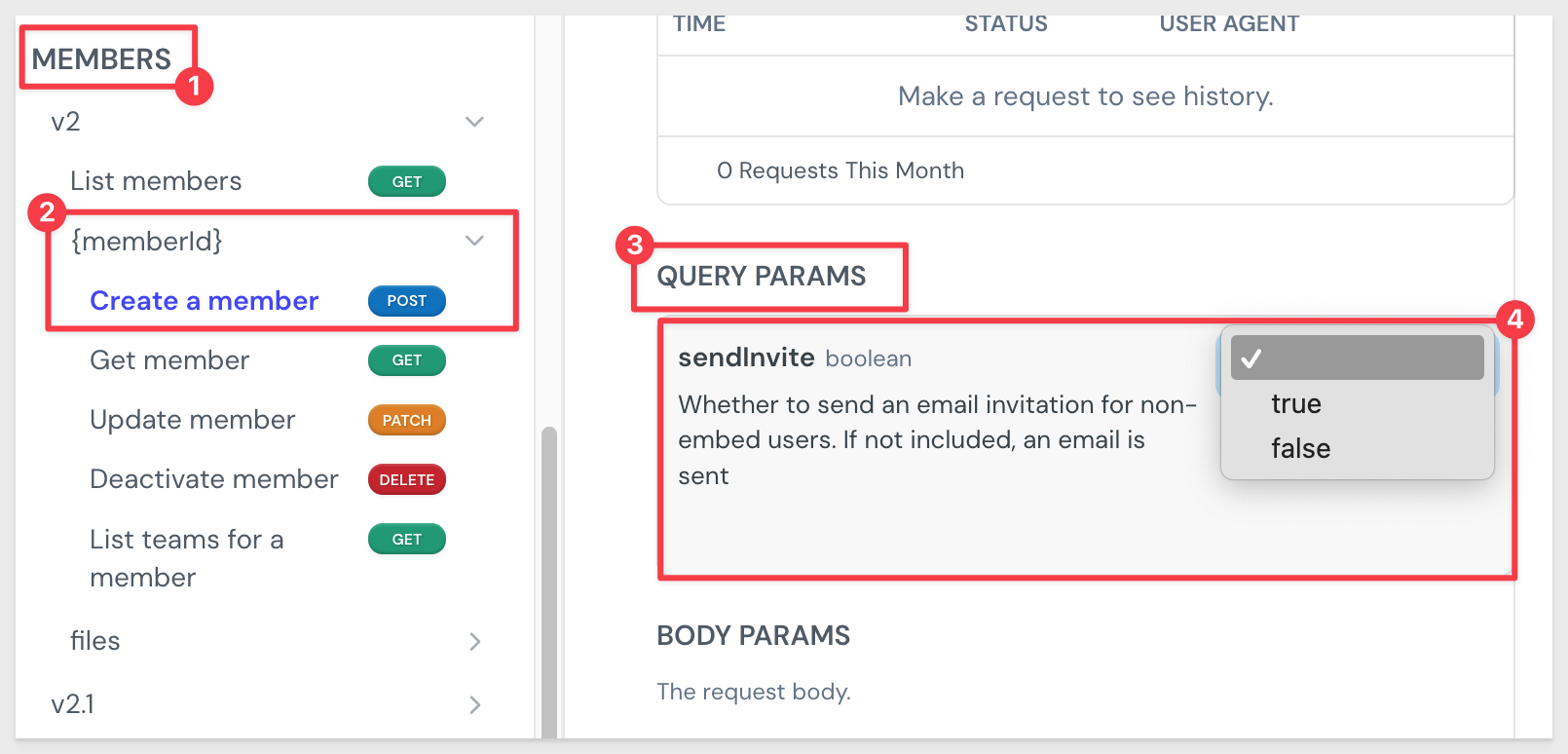Collapse the {memberId} group chevron

pos(474,241)
